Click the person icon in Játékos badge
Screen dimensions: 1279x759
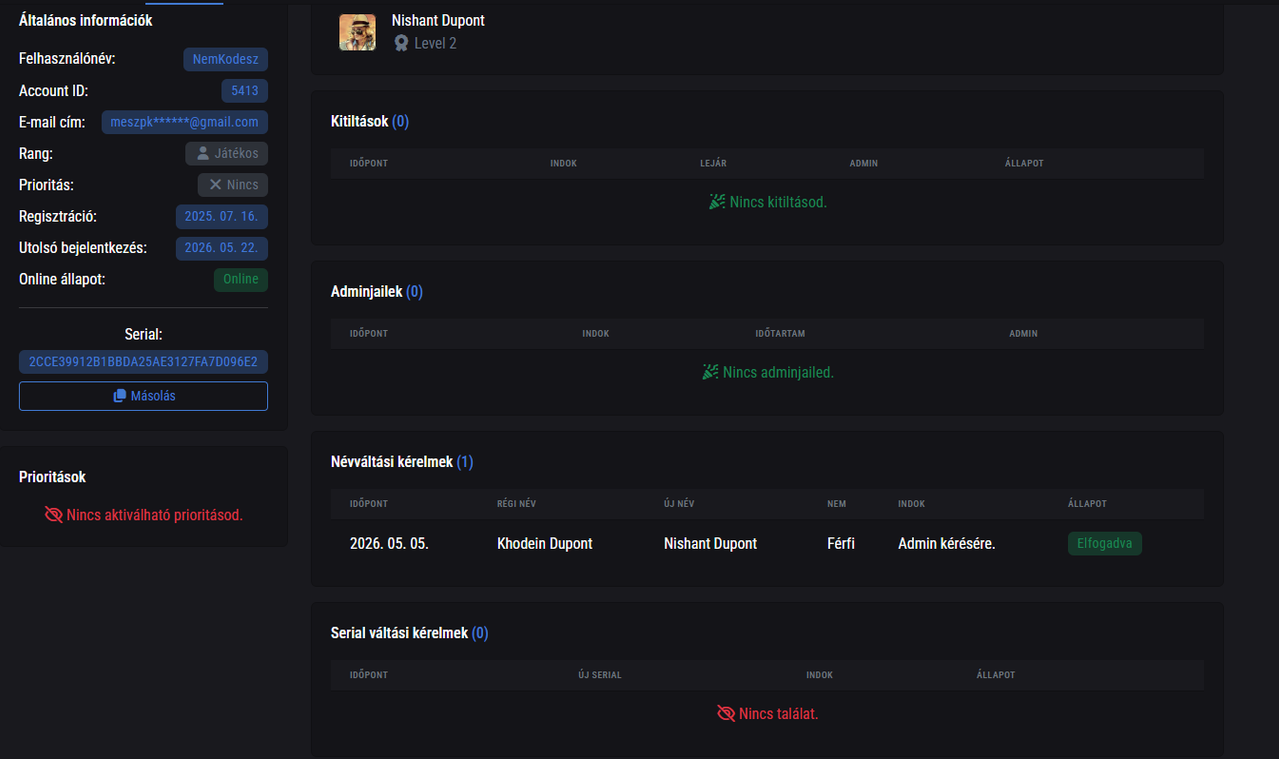point(203,154)
